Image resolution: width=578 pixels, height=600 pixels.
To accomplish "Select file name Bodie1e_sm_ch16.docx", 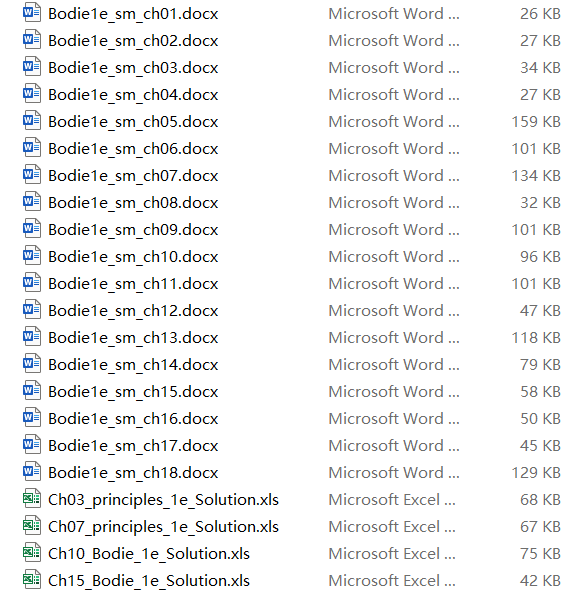I will coord(133,418).
